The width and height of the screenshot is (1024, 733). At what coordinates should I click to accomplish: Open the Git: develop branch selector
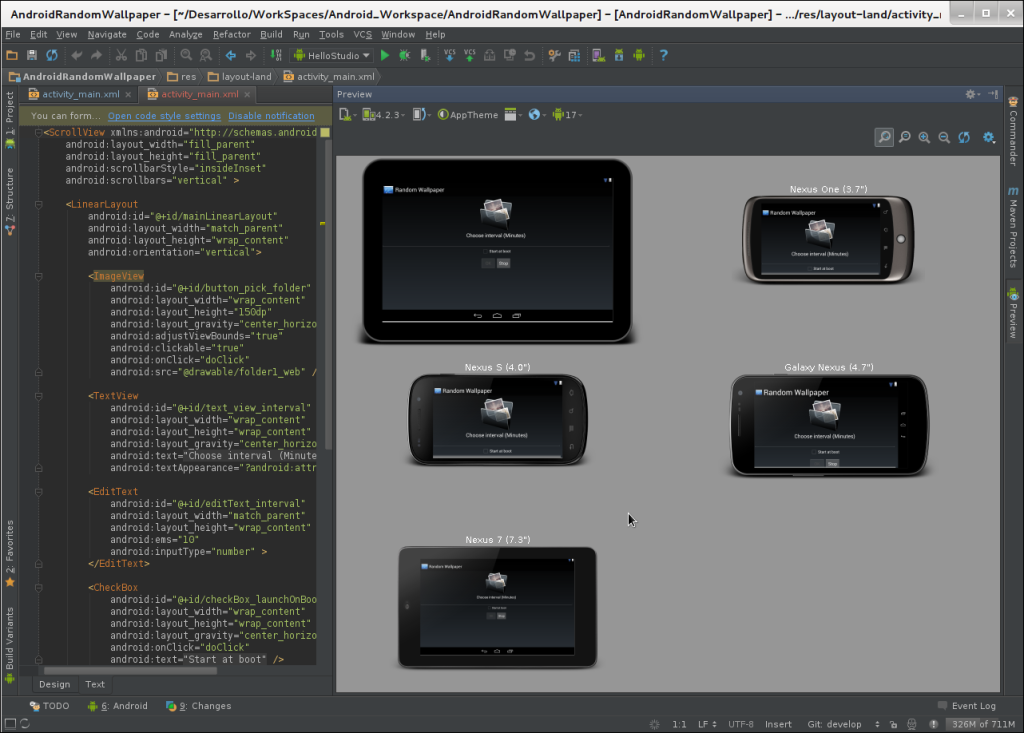(x=843, y=724)
